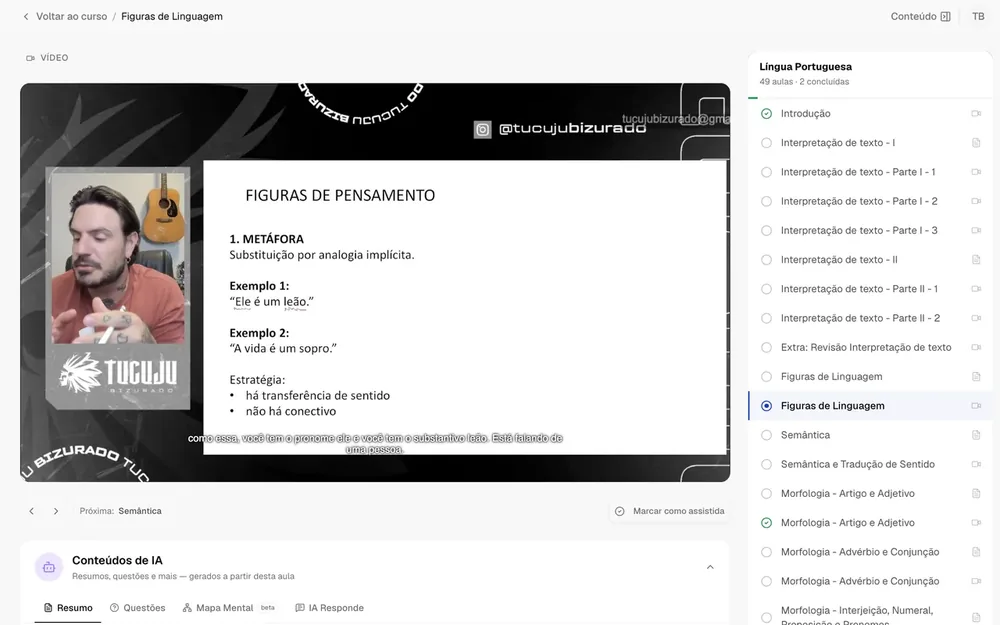Viewport: 1000px width, 625px height.
Task: Click Figuras de Linguagem breadcrumb text
Action: point(172,17)
